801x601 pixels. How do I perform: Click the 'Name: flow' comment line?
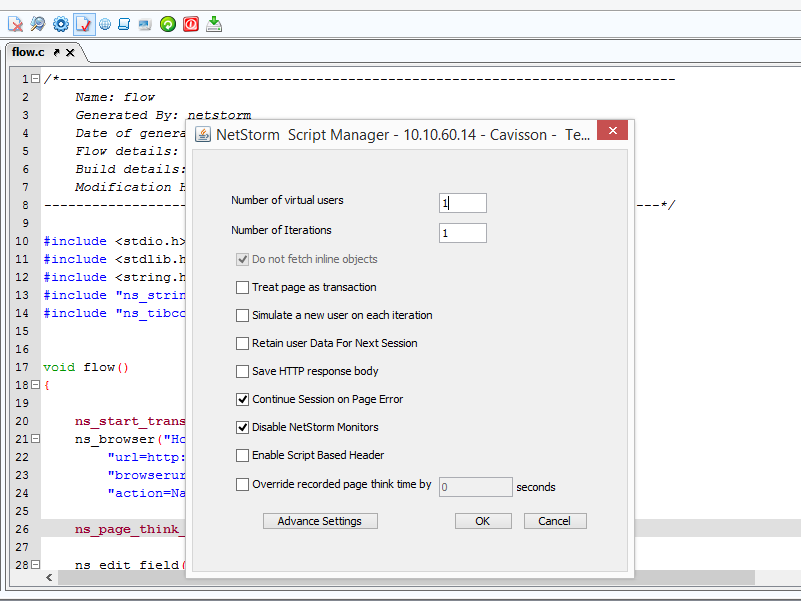(114, 97)
